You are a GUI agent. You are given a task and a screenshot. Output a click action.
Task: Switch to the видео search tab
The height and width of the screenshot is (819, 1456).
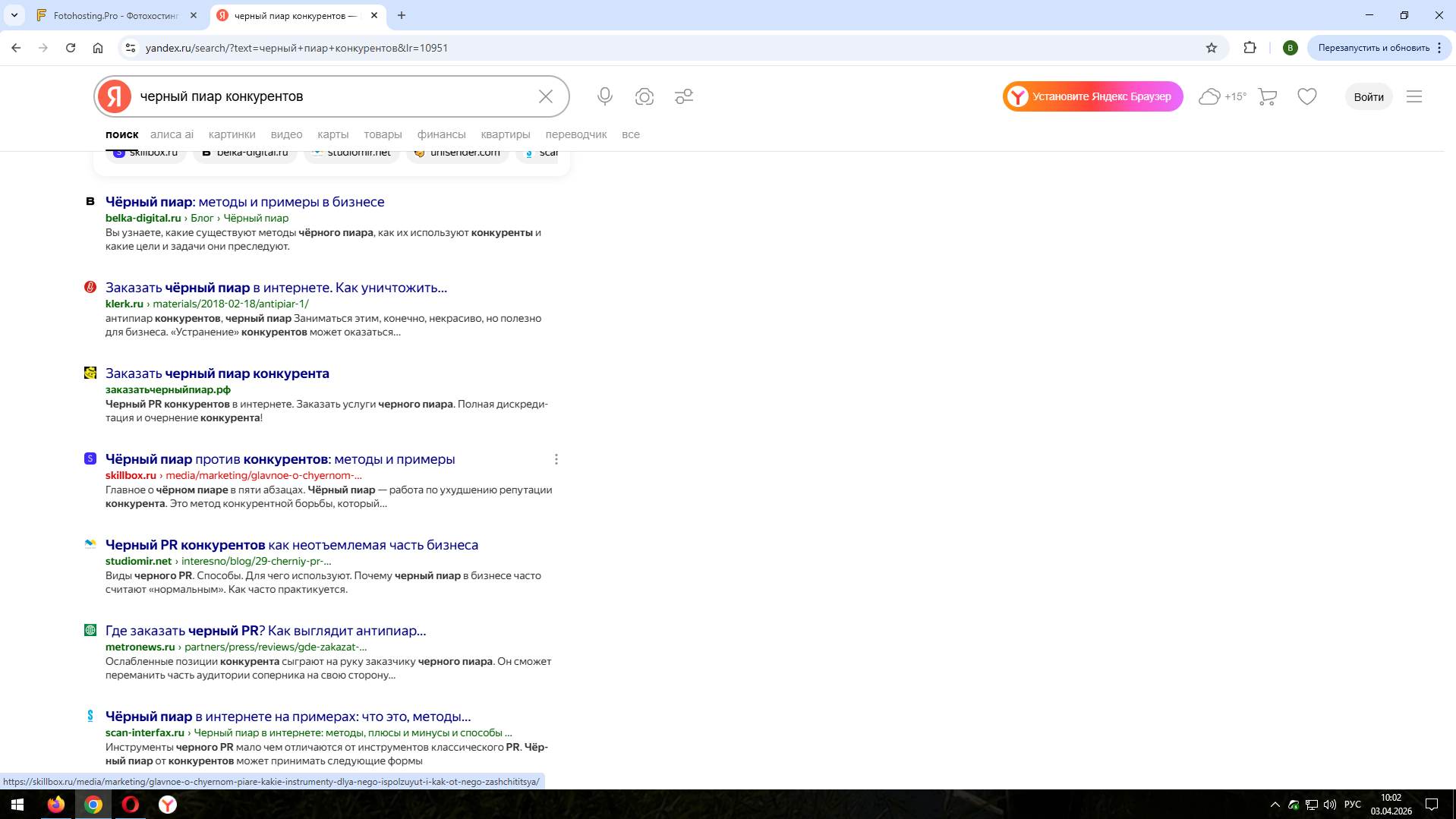[286, 134]
